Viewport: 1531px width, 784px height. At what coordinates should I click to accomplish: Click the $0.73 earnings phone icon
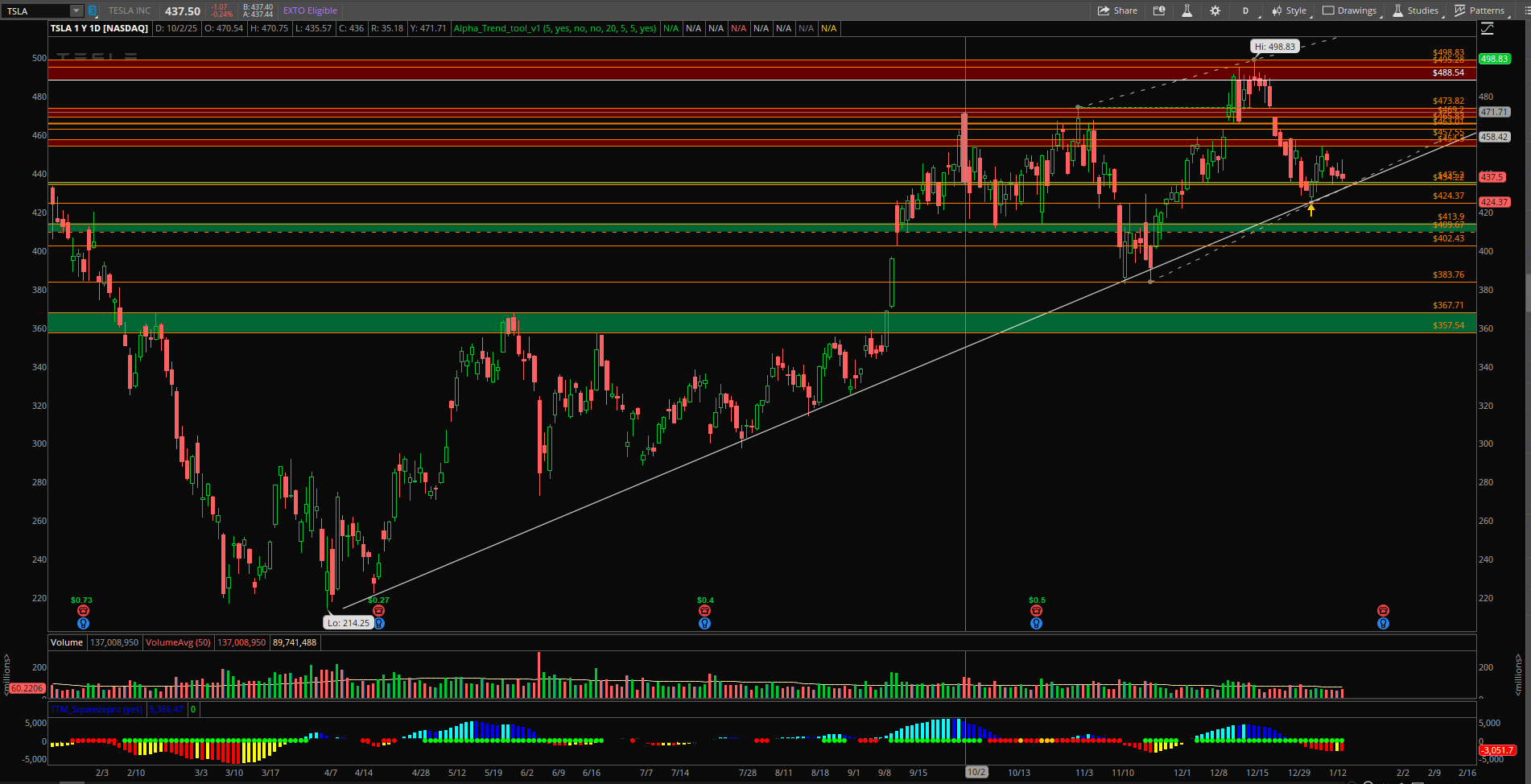[x=83, y=611]
